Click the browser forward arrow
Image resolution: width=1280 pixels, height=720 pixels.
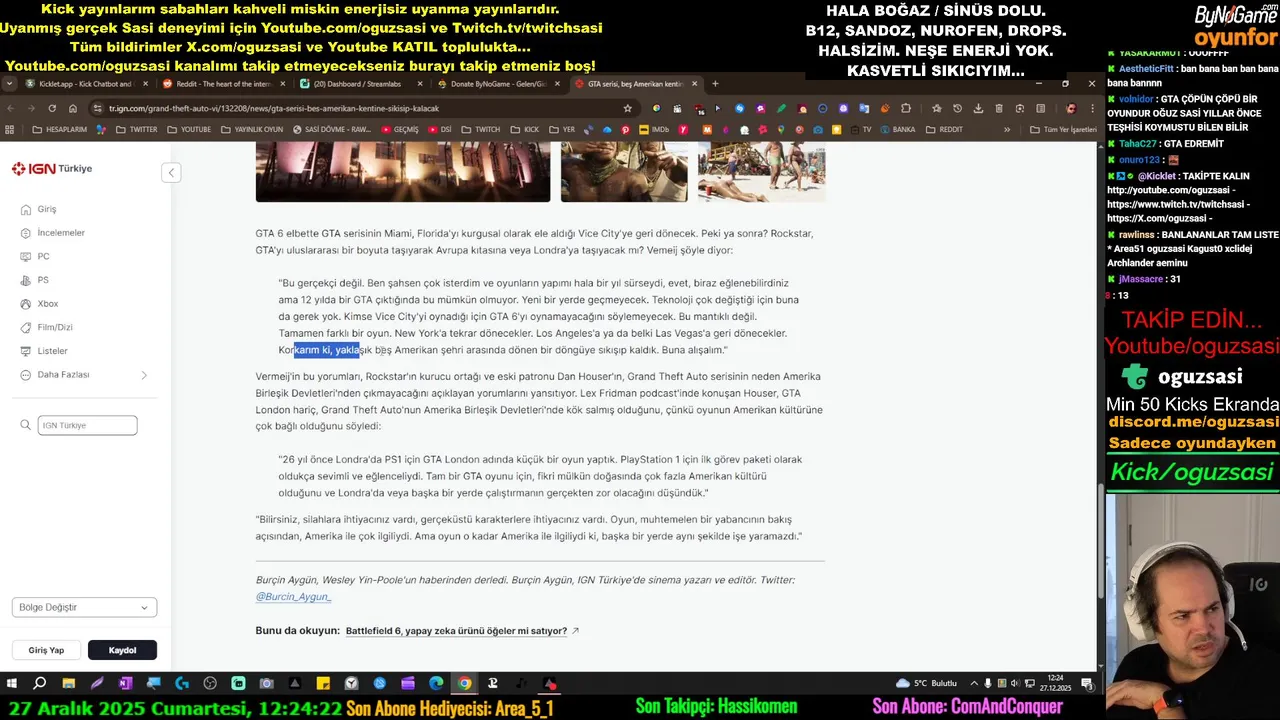tap(31, 108)
